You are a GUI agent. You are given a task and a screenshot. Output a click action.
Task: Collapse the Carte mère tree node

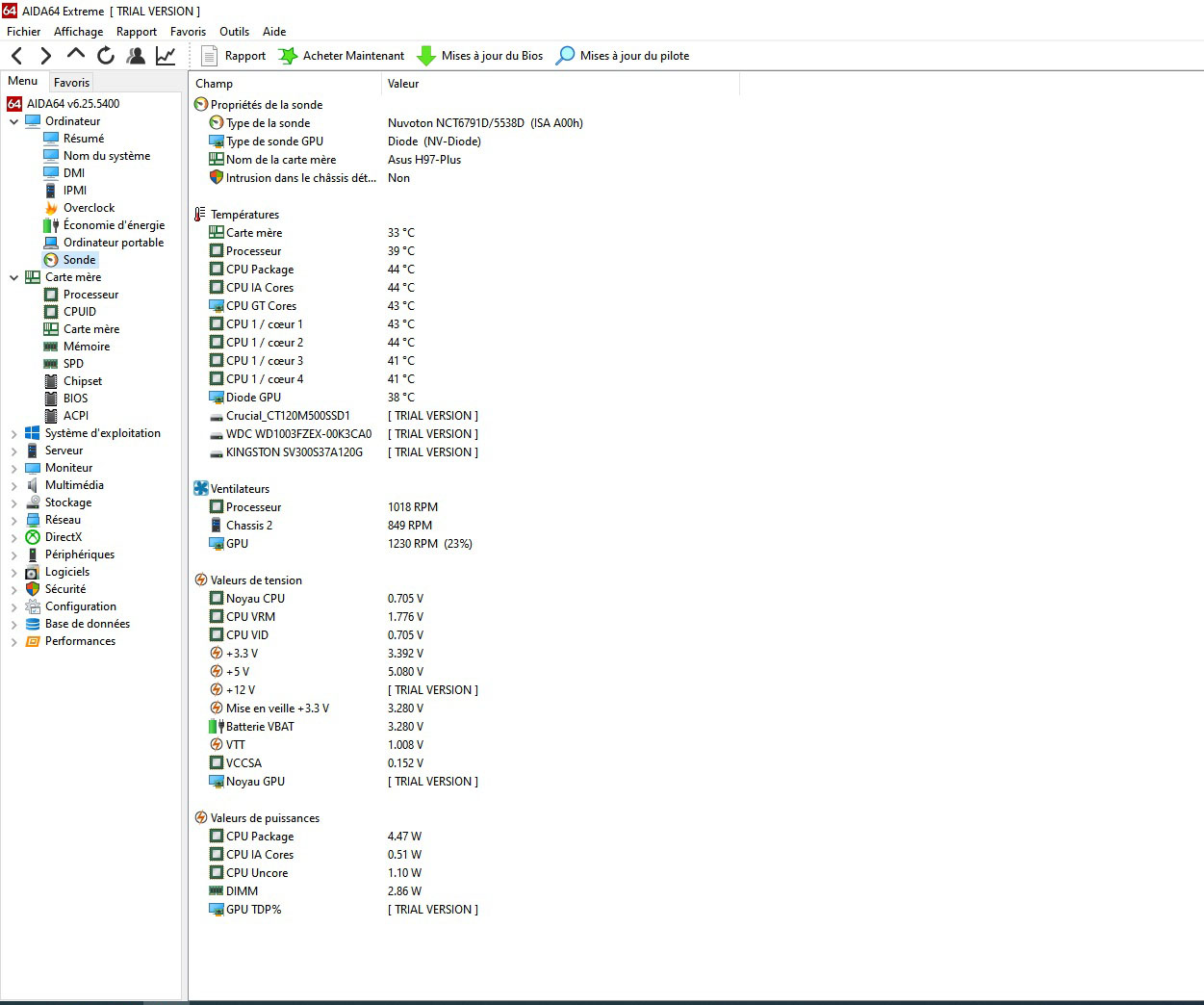point(13,277)
